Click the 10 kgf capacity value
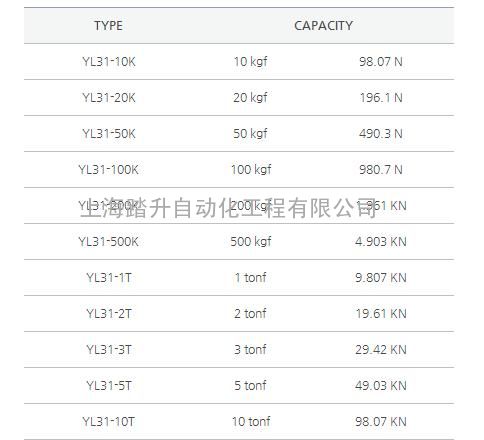The width and height of the screenshot is (484, 440). 250,62
